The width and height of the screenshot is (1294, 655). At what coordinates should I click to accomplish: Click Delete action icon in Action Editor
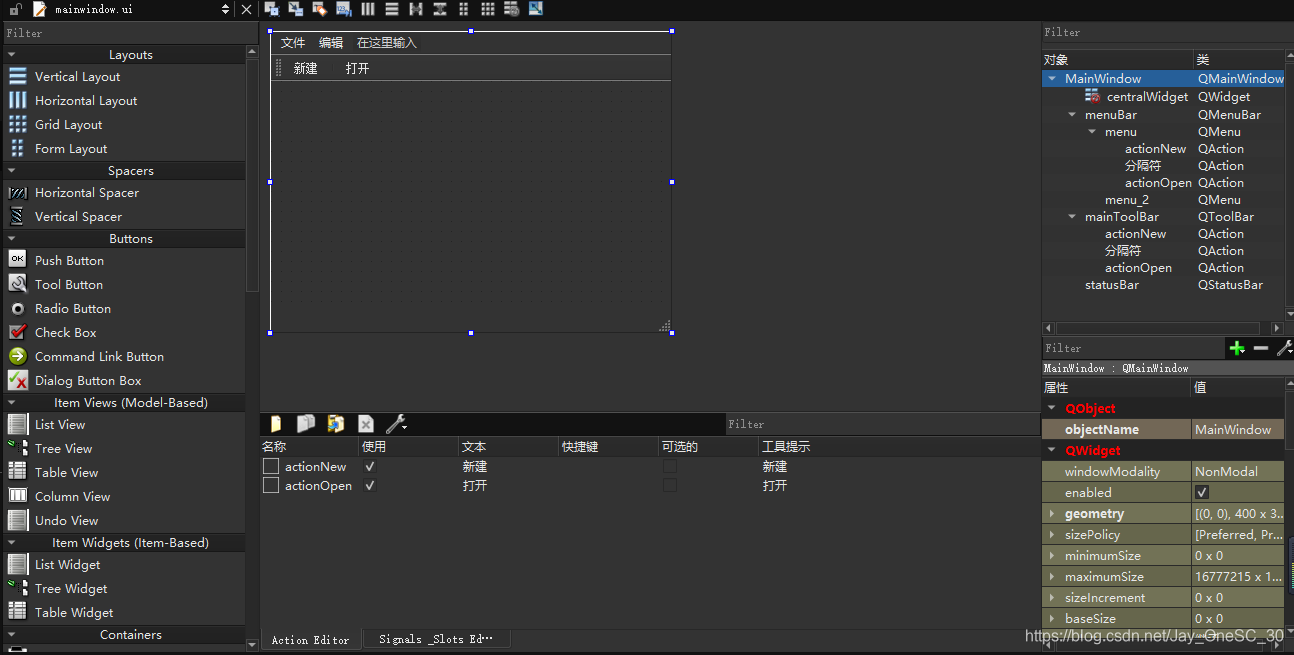pyautogui.click(x=366, y=424)
